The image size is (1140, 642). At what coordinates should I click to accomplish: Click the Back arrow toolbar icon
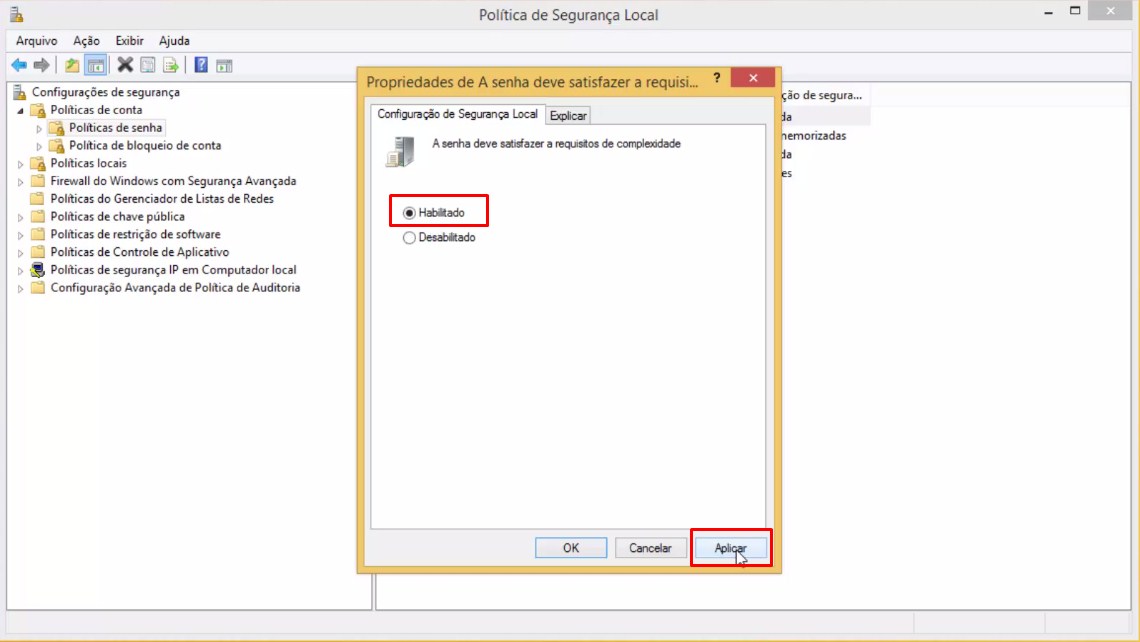pyautogui.click(x=19, y=65)
